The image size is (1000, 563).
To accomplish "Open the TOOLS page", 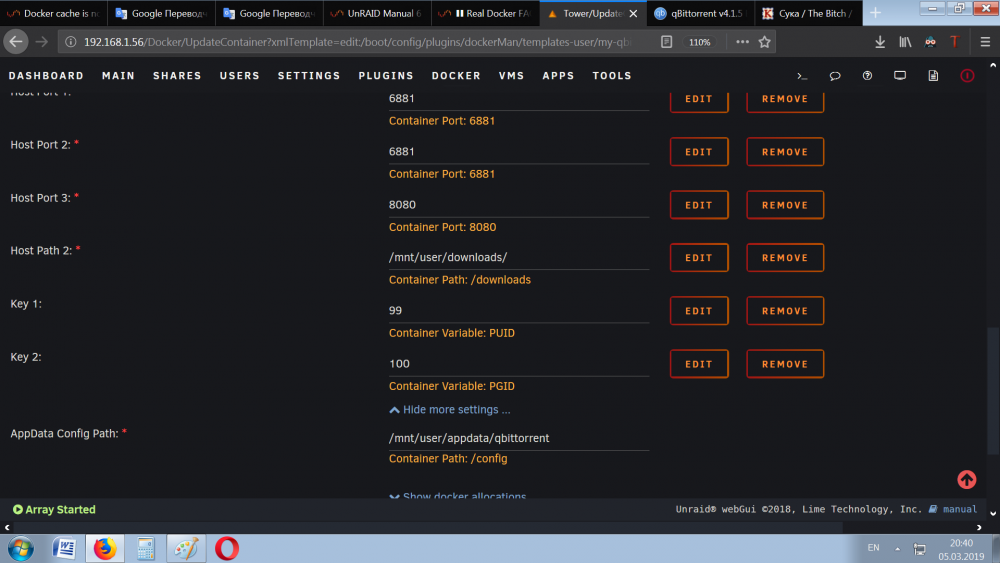I will click(612, 76).
